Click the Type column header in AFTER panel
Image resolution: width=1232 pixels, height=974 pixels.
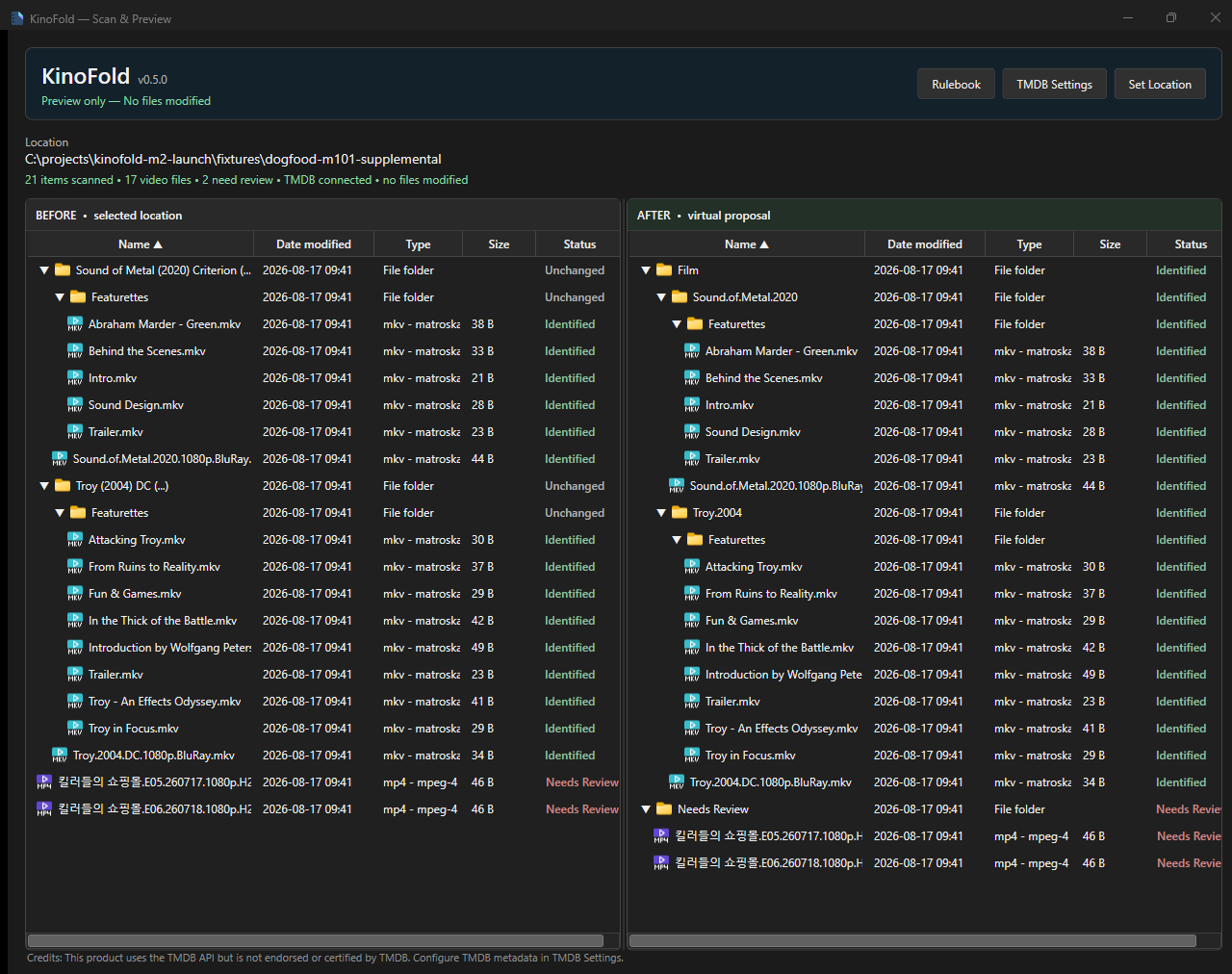click(x=1029, y=244)
